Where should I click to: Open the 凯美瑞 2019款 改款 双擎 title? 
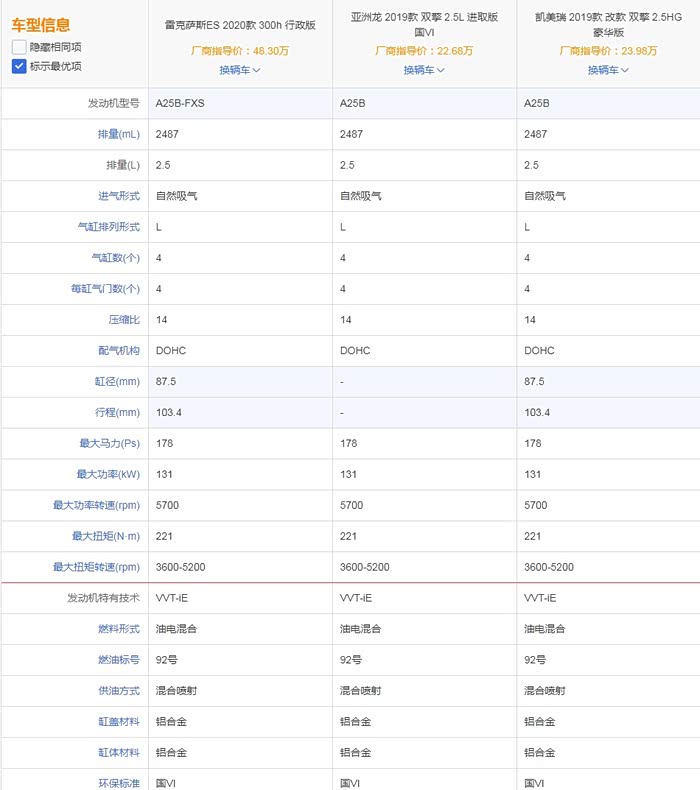tap(608, 25)
